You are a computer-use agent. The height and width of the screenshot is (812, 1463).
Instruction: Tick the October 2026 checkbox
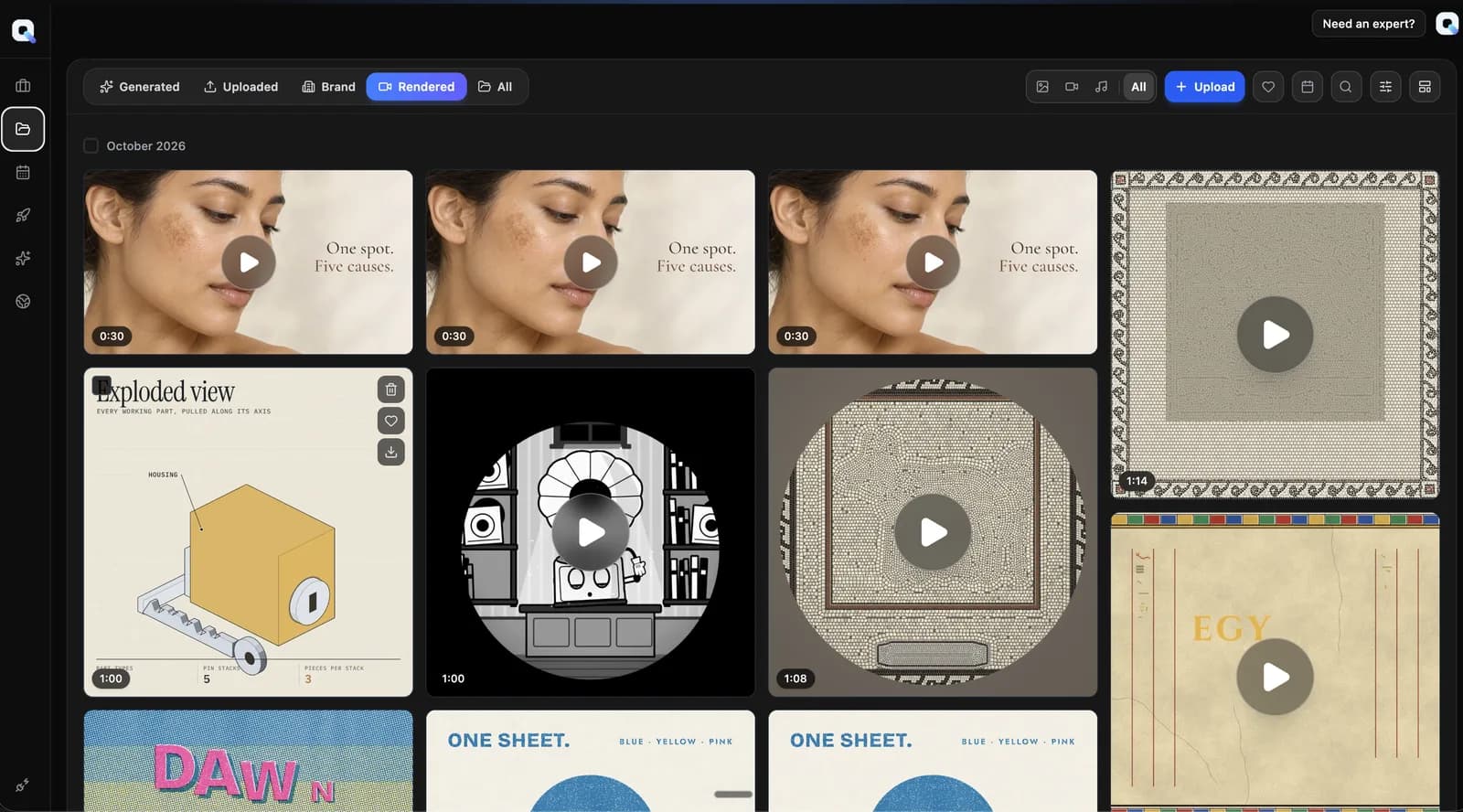91,145
